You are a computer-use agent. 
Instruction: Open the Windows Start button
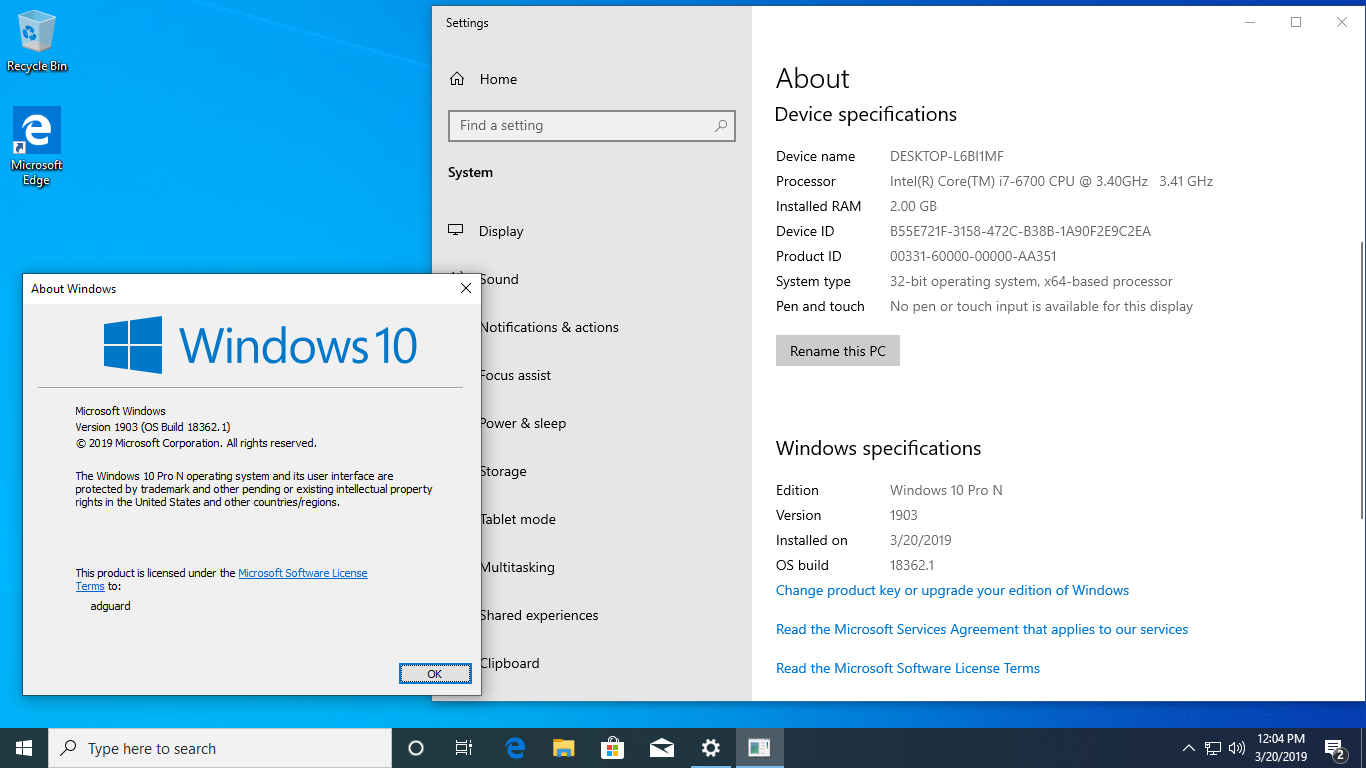[24, 748]
